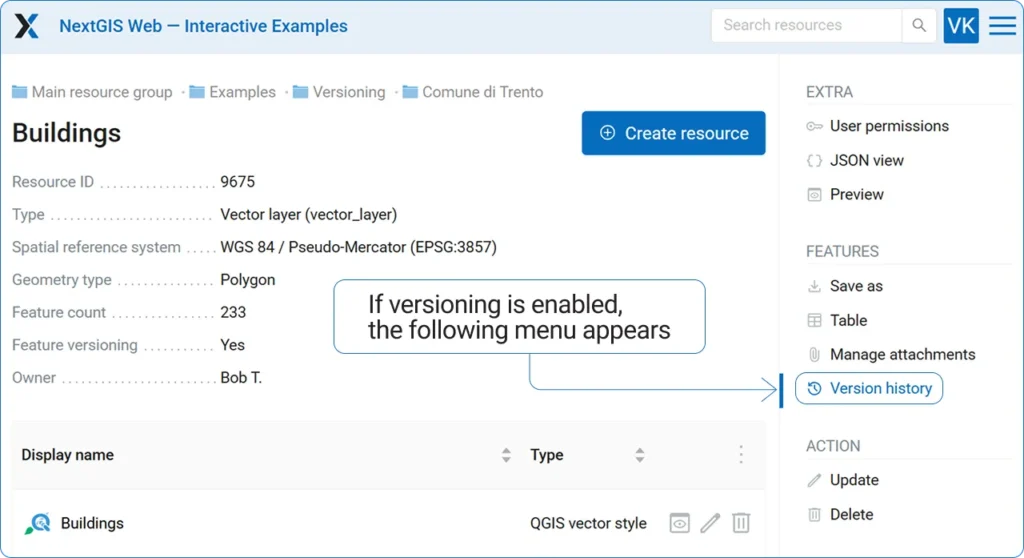
Task: Open the User permissions item
Action: click(x=888, y=126)
